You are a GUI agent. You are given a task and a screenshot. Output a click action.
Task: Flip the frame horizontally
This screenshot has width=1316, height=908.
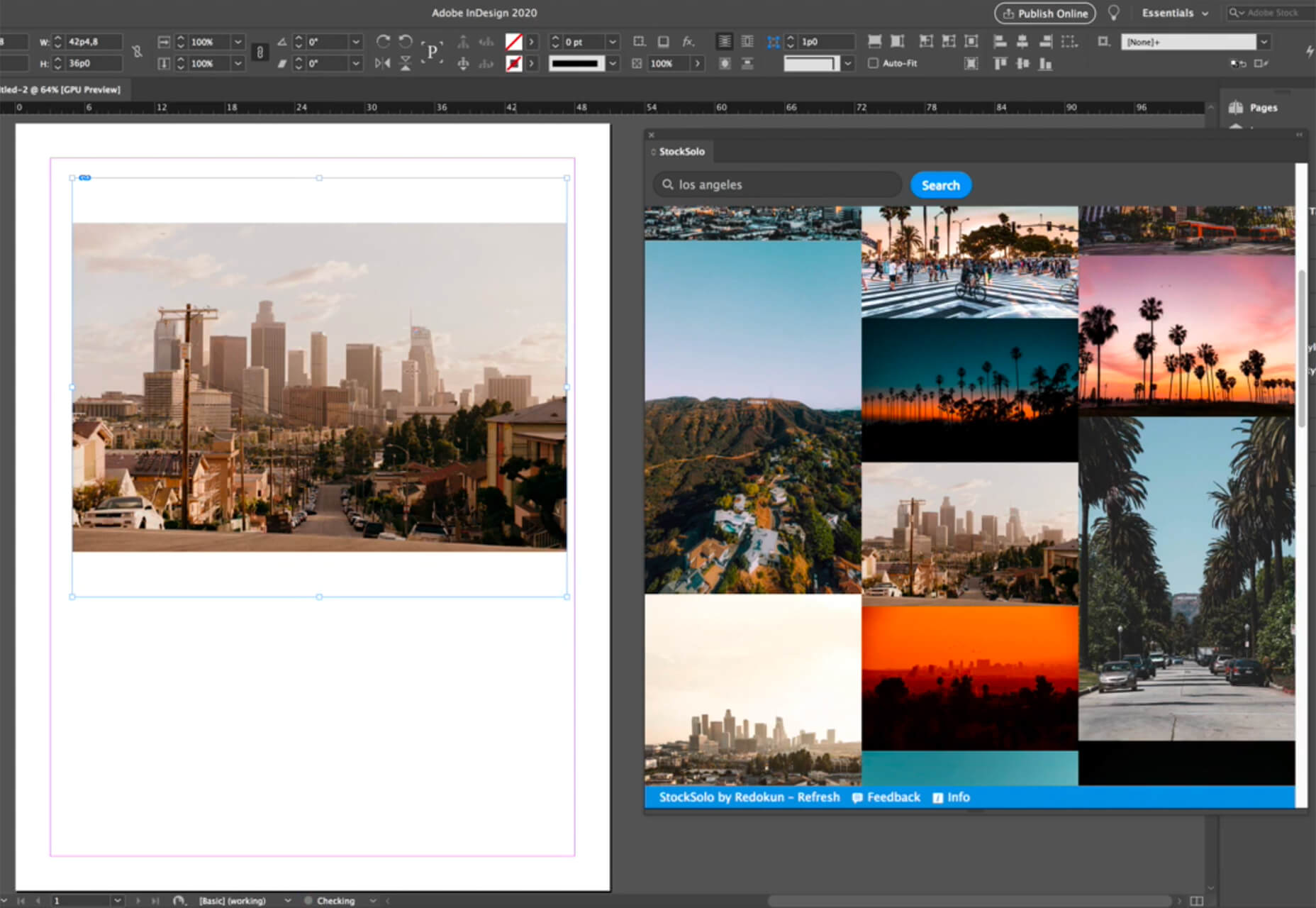coord(383,64)
